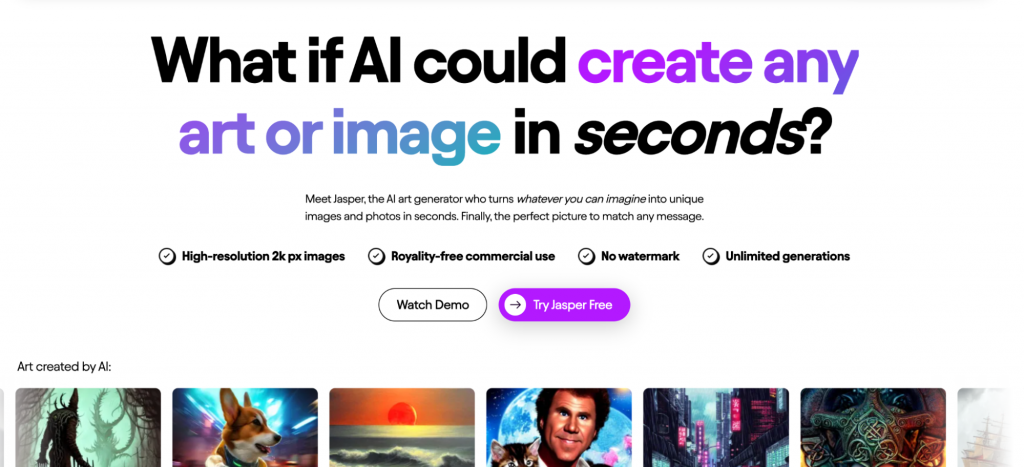Click the checkmark icon beside Royality-free commercial use
The height and width of the screenshot is (467, 1024).
tap(376, 256)
